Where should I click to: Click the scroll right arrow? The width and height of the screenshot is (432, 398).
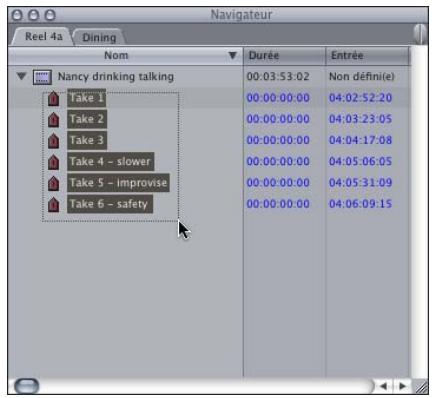coord(402,386)
